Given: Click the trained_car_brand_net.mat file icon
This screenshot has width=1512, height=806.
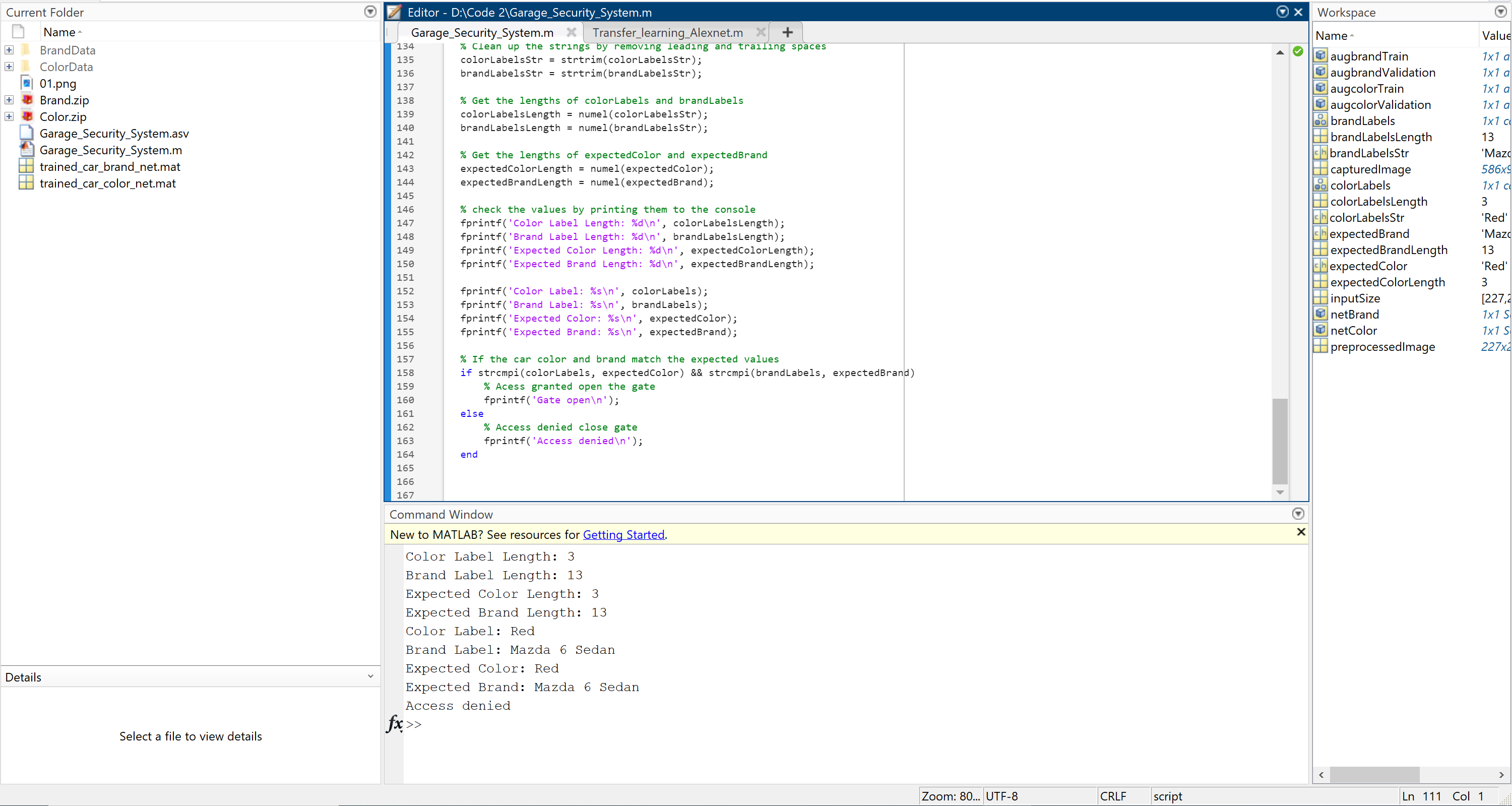Looking at the screenshot, I should pos(26,167).
